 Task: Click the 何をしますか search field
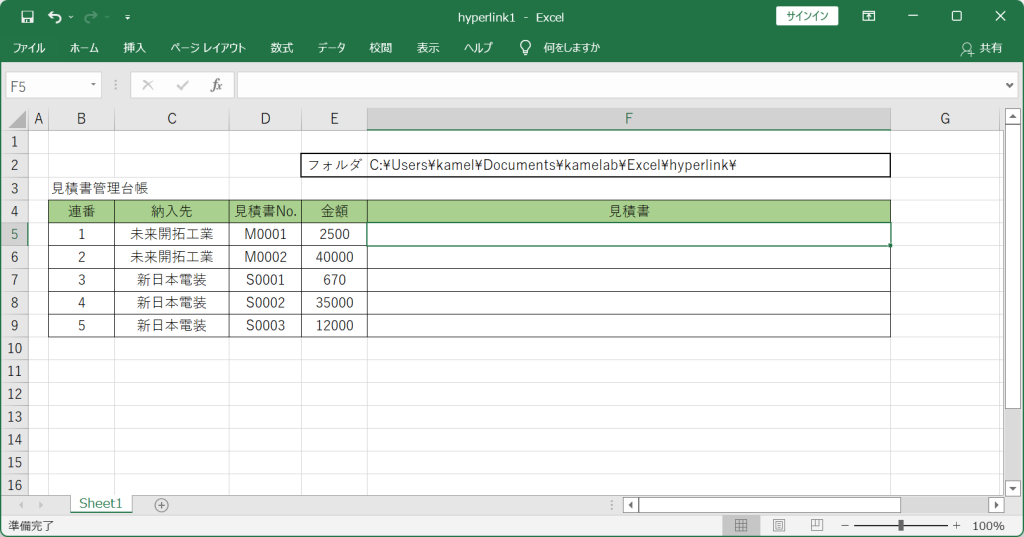pyautogui.click(x=571, y=48)
